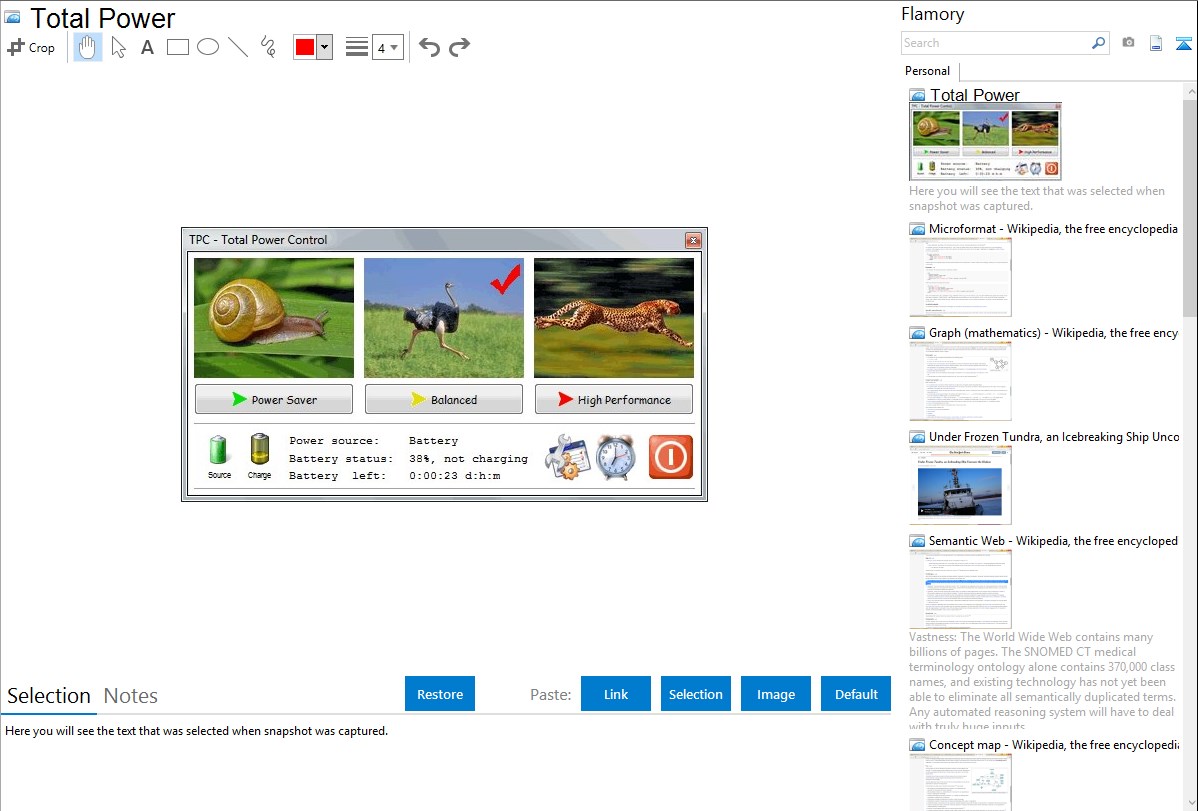
Task: Click the Semantic Web snapshot thumbnail
Action: click(x=960, y=589)
